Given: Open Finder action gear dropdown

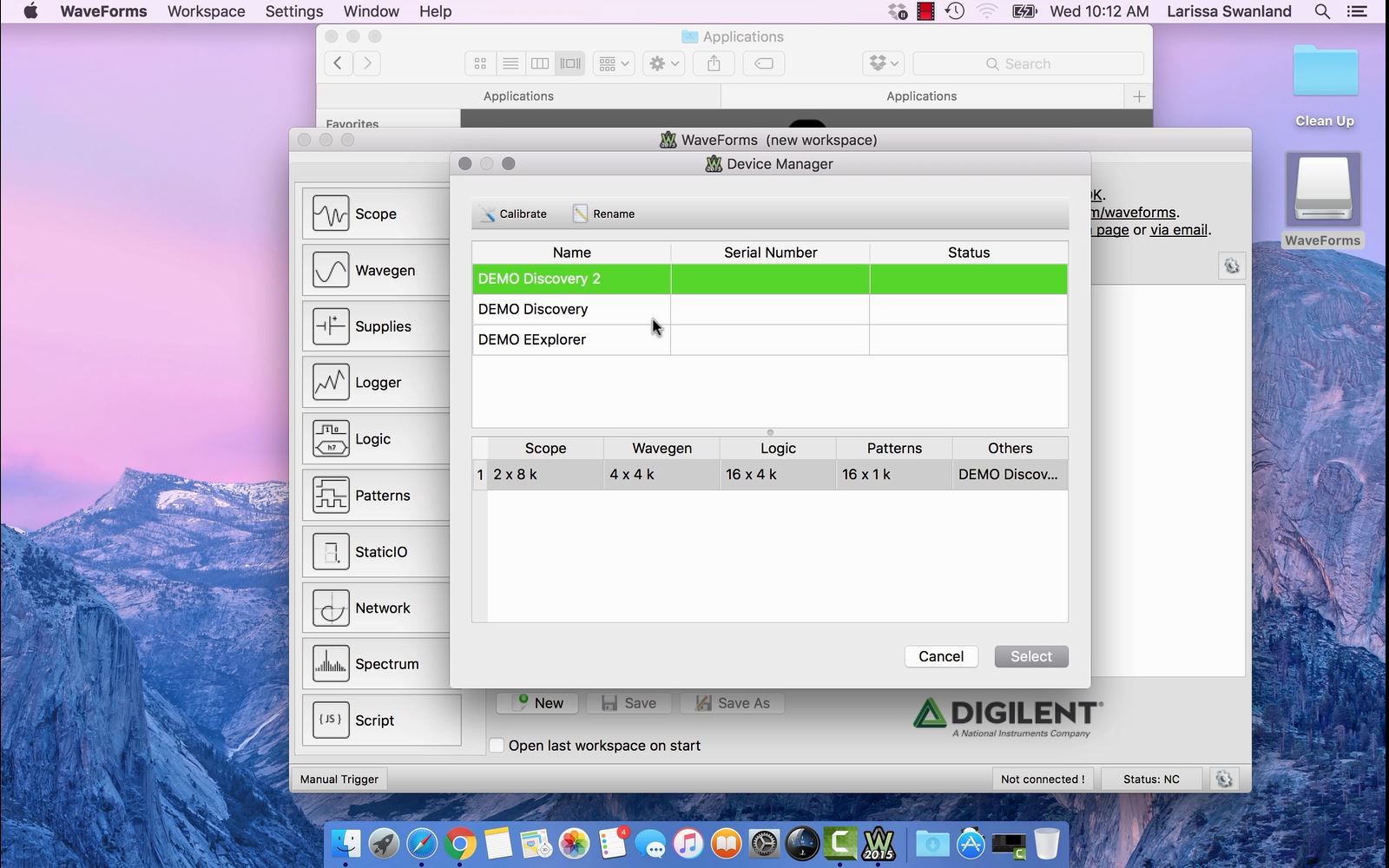Looking at the screenshot, I should [x=664, y=63].
